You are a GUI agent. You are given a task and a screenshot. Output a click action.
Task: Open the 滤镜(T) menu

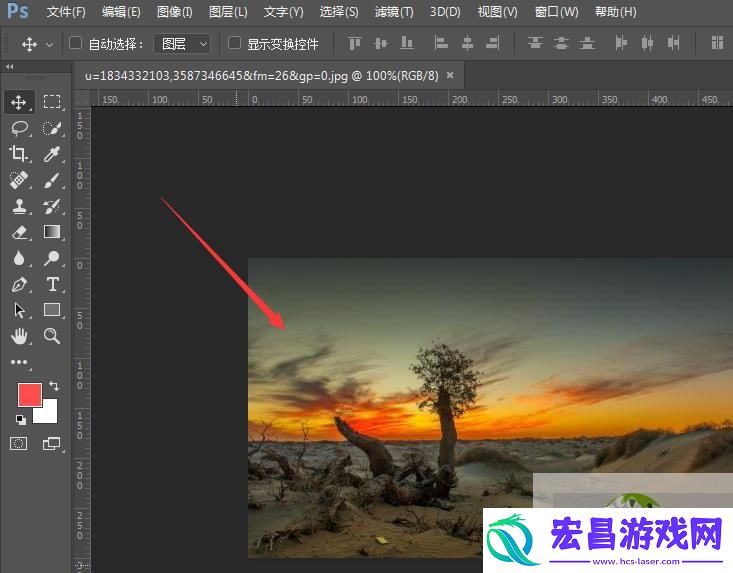coord(394,11)
